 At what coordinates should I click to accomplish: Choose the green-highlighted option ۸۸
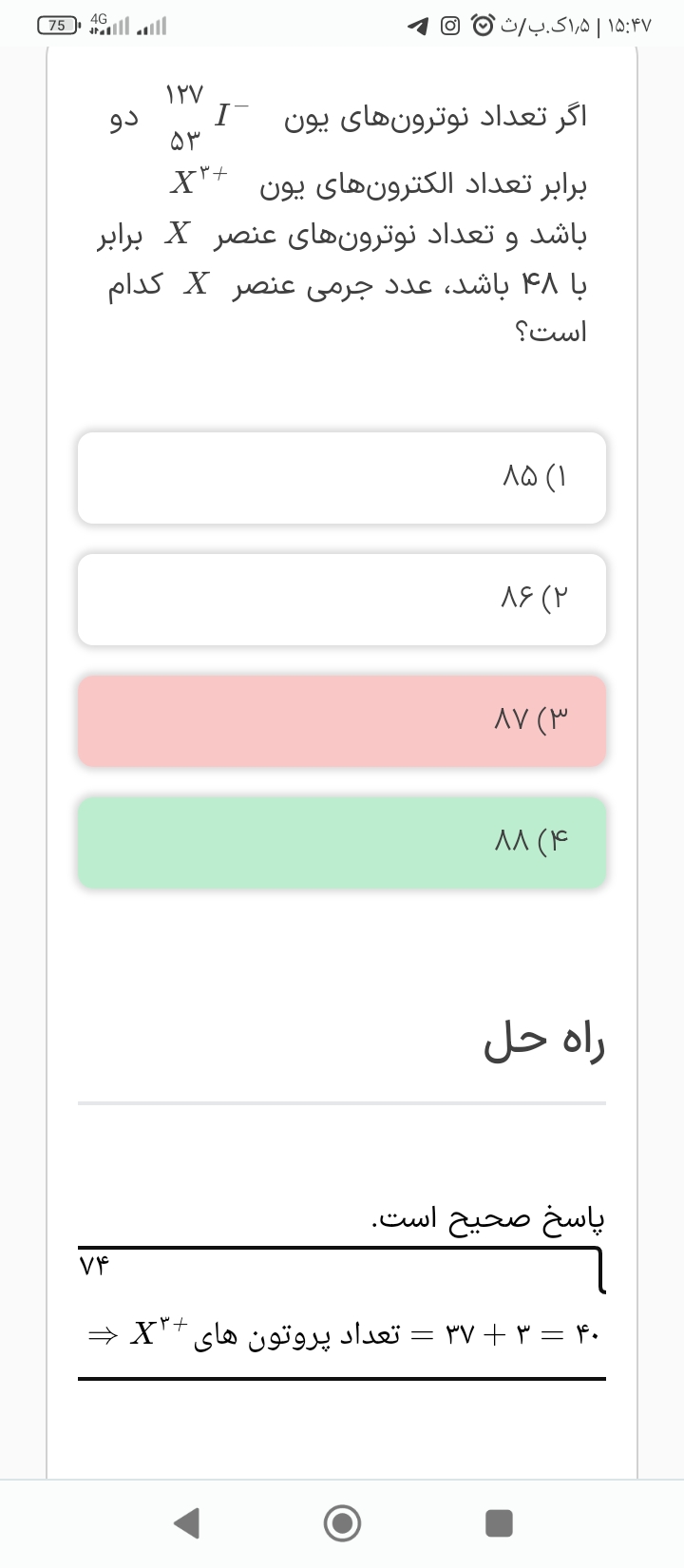coord(342,842)
